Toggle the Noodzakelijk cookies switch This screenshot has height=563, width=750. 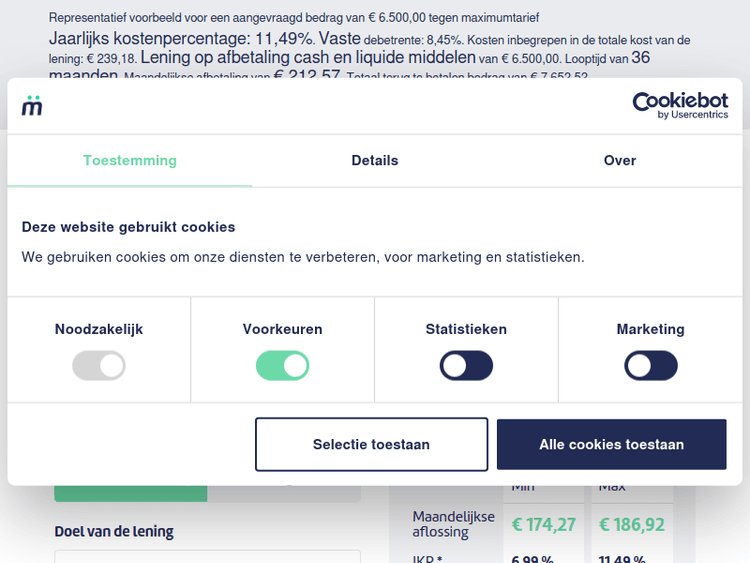(x=99, y=365)
